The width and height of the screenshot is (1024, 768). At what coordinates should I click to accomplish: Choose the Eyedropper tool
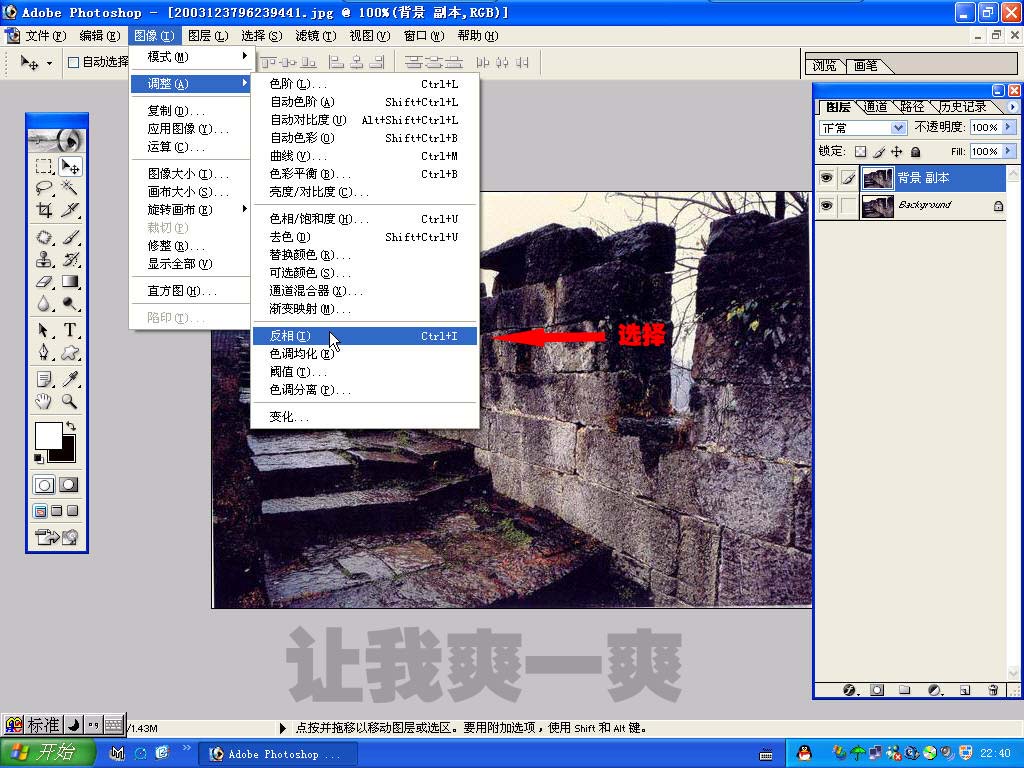(70, 379)
